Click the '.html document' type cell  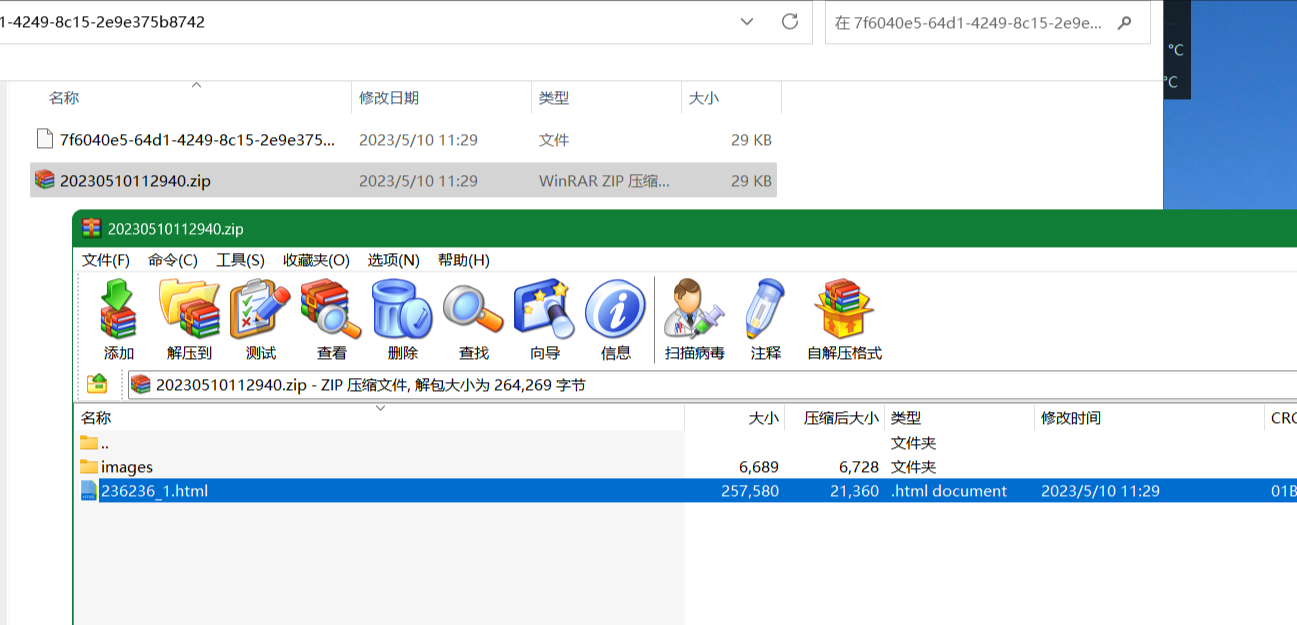(949, 491)
